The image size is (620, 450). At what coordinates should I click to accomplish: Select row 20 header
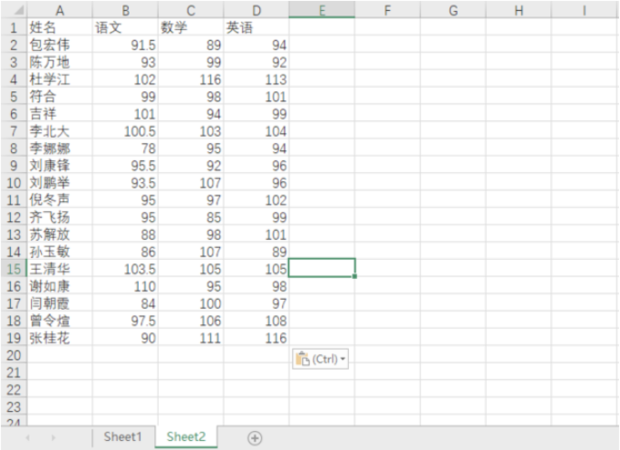[x=14, y=355]
